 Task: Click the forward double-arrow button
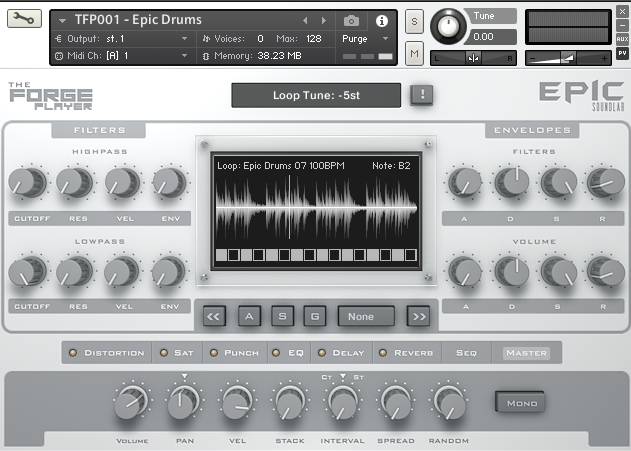419,316
